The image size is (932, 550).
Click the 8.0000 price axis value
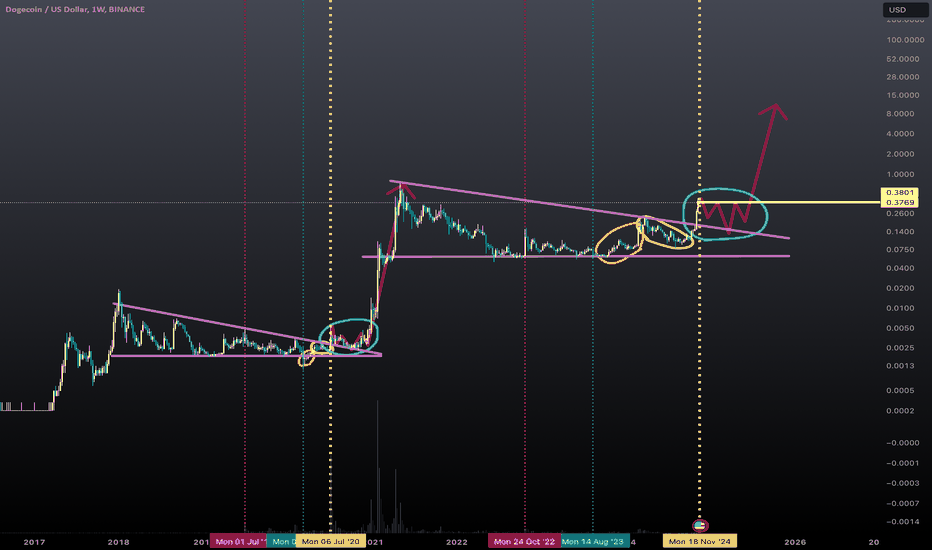[900, 114]
